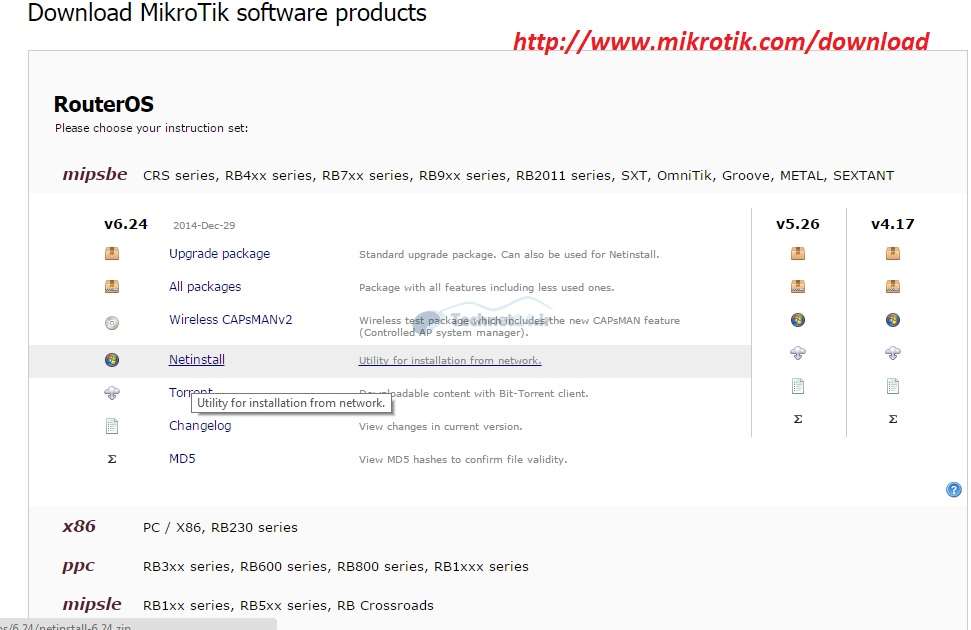Viewport: 971px width, 630px height.
Task: Click 'RB1xx series, RB5xx series' mipsle description
Action: pyautogui.click(x=288, y=606)
